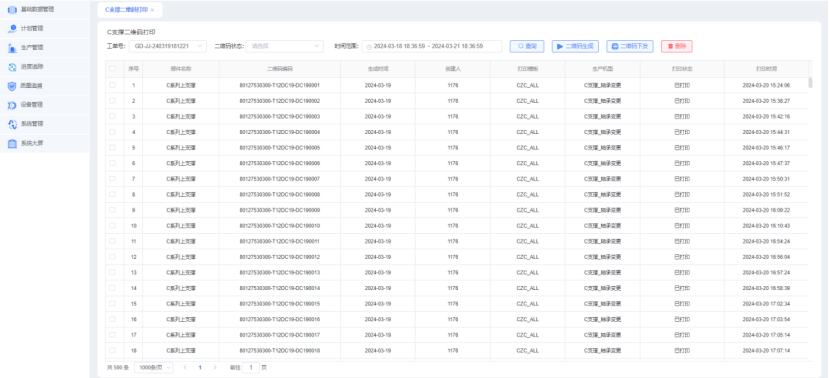Click code 80127530300-T12DC19-DC190004
Viewport: 829px width, 378px height.
point(280,132)
